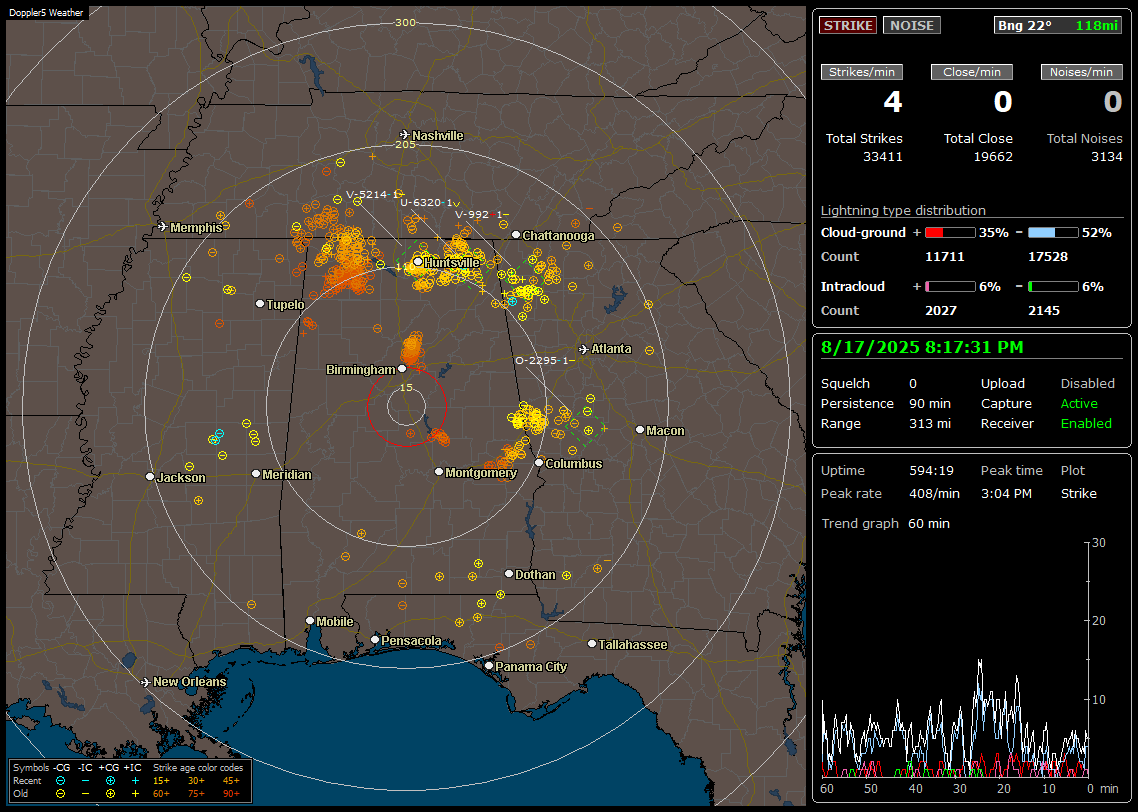Click the STRIKE indicator button

click(848, 25)
